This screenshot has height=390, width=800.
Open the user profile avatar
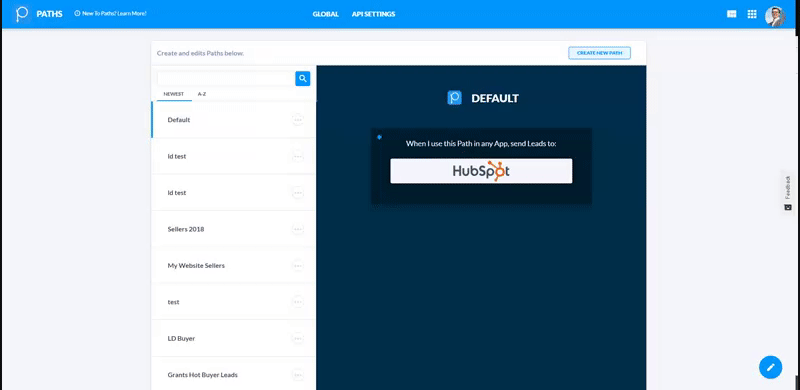click(x=774, y=16)
